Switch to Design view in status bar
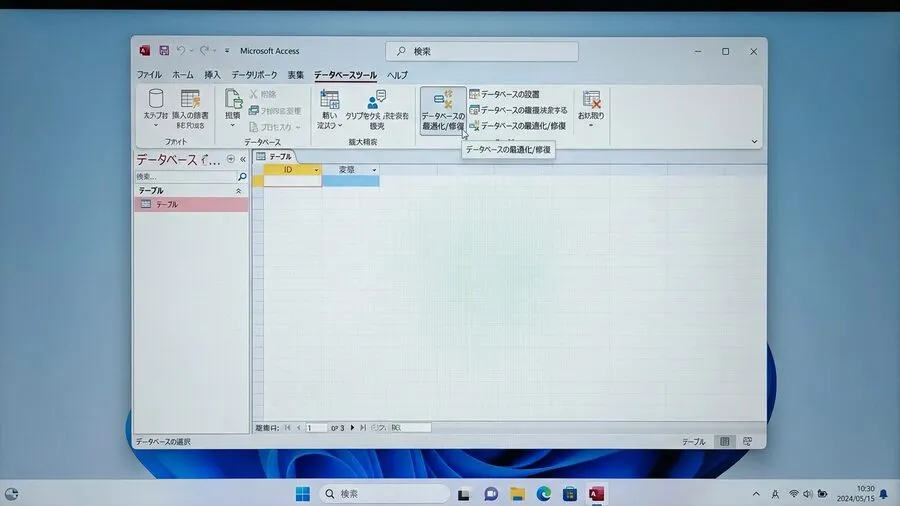Image resolution: width=900 pixels, height=506 pixels. (x=747, y=441)
